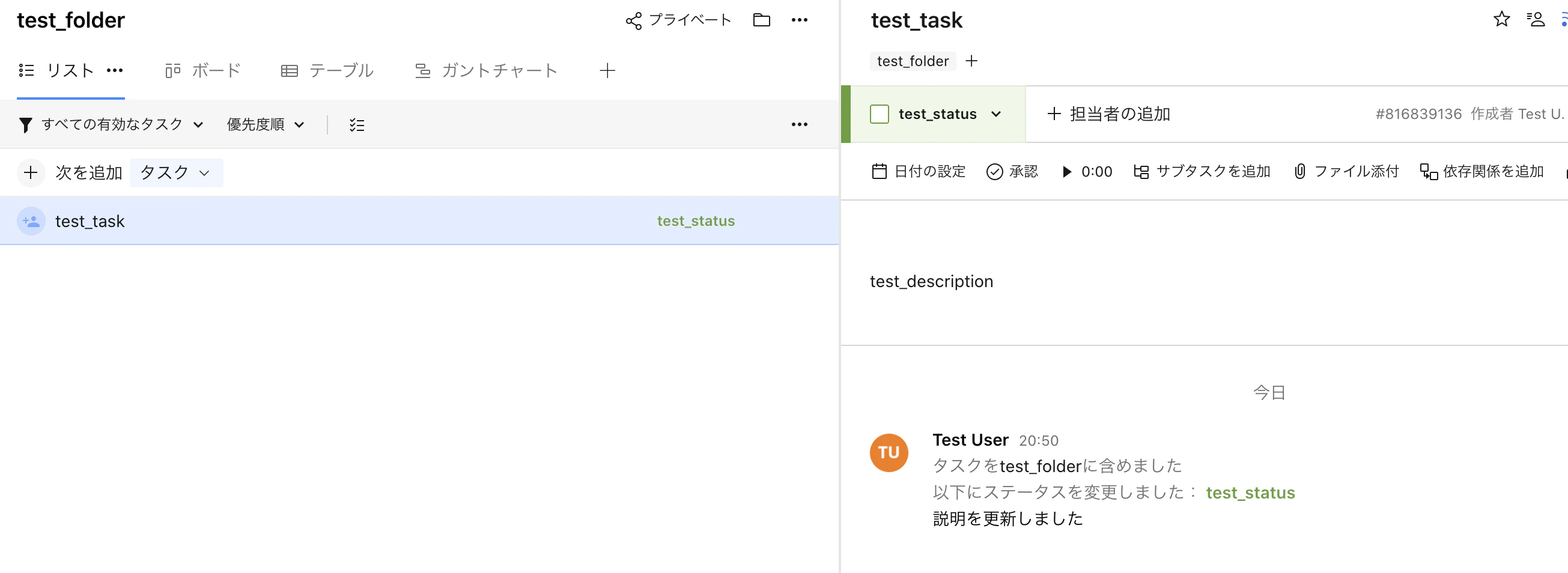
Task: Click the bulk select checklist icon
Action: [357, 125]
